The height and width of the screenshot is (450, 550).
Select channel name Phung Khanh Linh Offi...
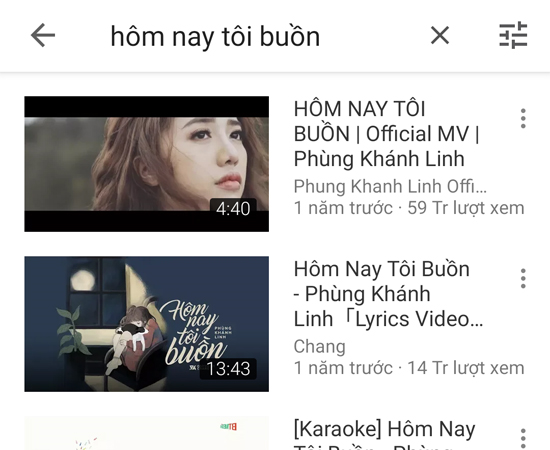[390, 186]
